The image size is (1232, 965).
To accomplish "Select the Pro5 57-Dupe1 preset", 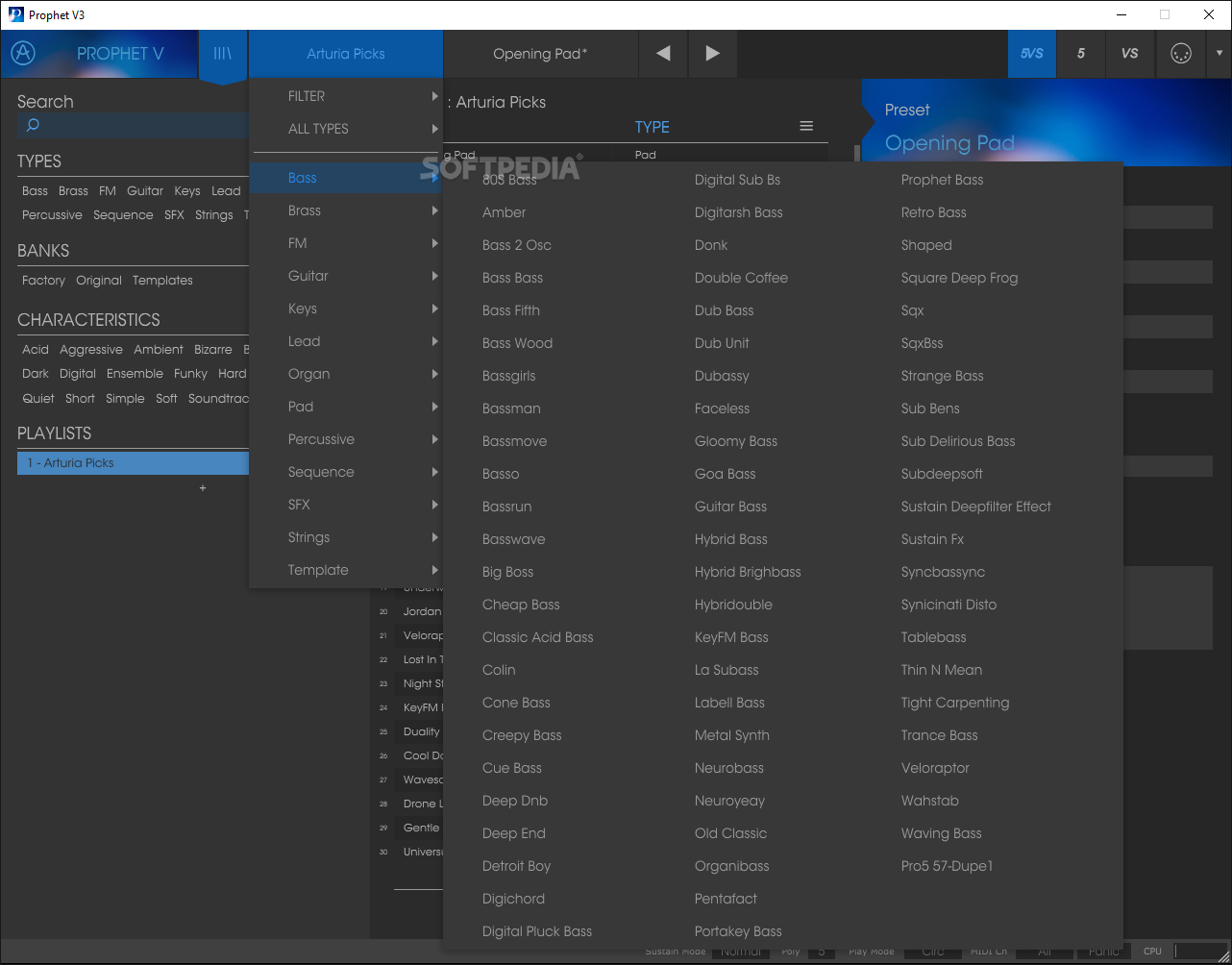I will click(947, 866).
